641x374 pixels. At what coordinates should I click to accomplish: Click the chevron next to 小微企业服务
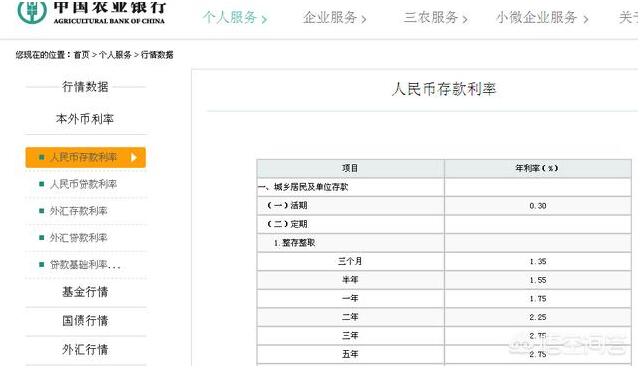585,19
